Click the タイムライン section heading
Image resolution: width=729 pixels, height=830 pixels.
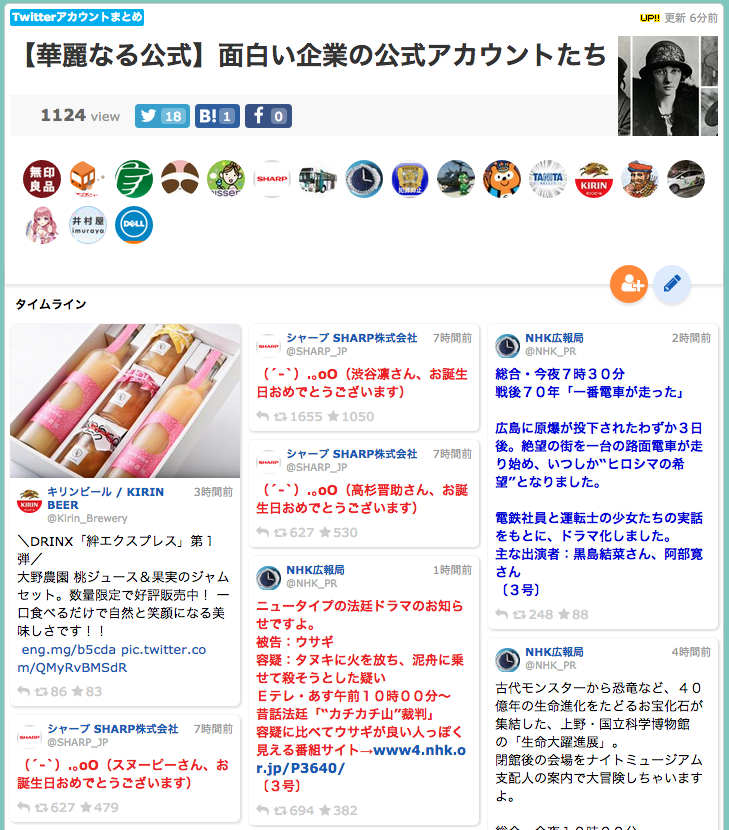pos(51,304)
